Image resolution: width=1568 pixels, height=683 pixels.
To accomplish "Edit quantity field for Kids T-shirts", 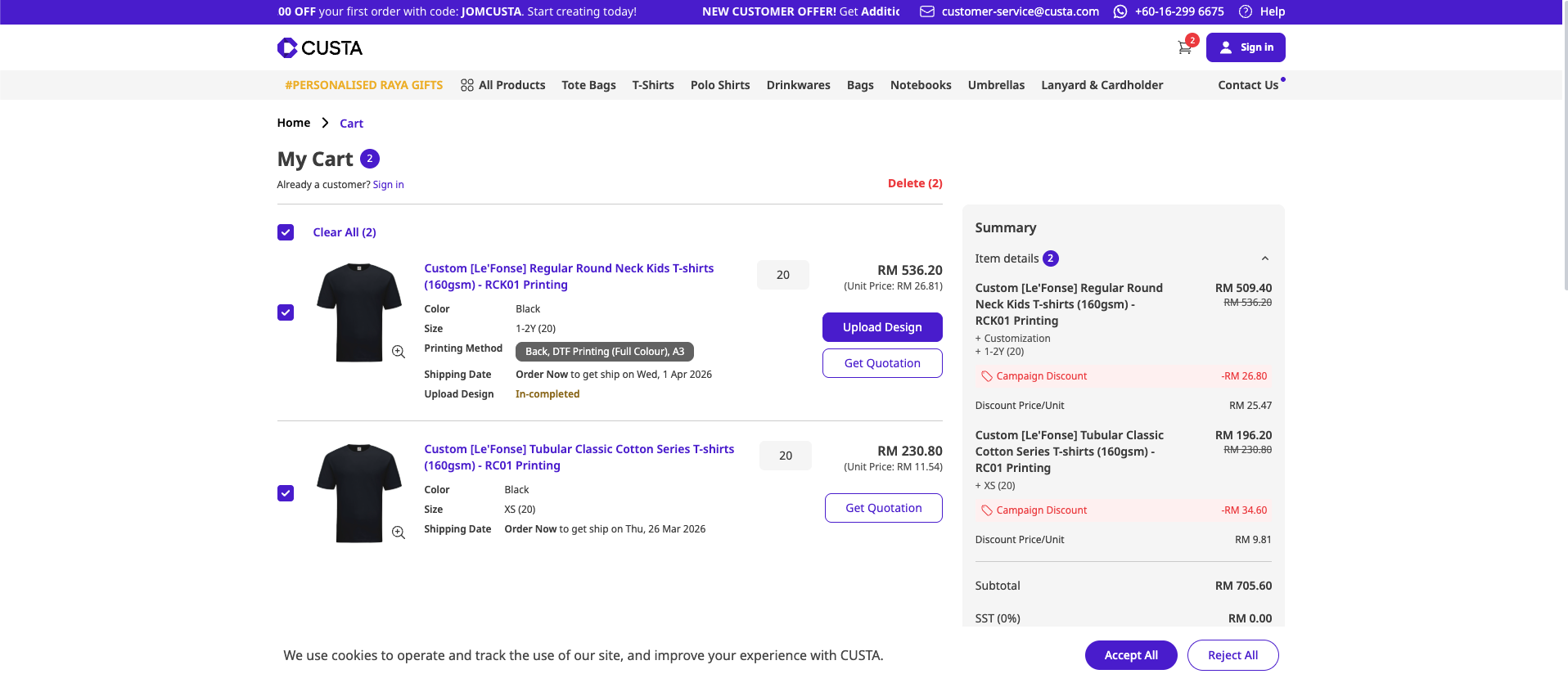I will pyautogui.click(x=783, y=275).
